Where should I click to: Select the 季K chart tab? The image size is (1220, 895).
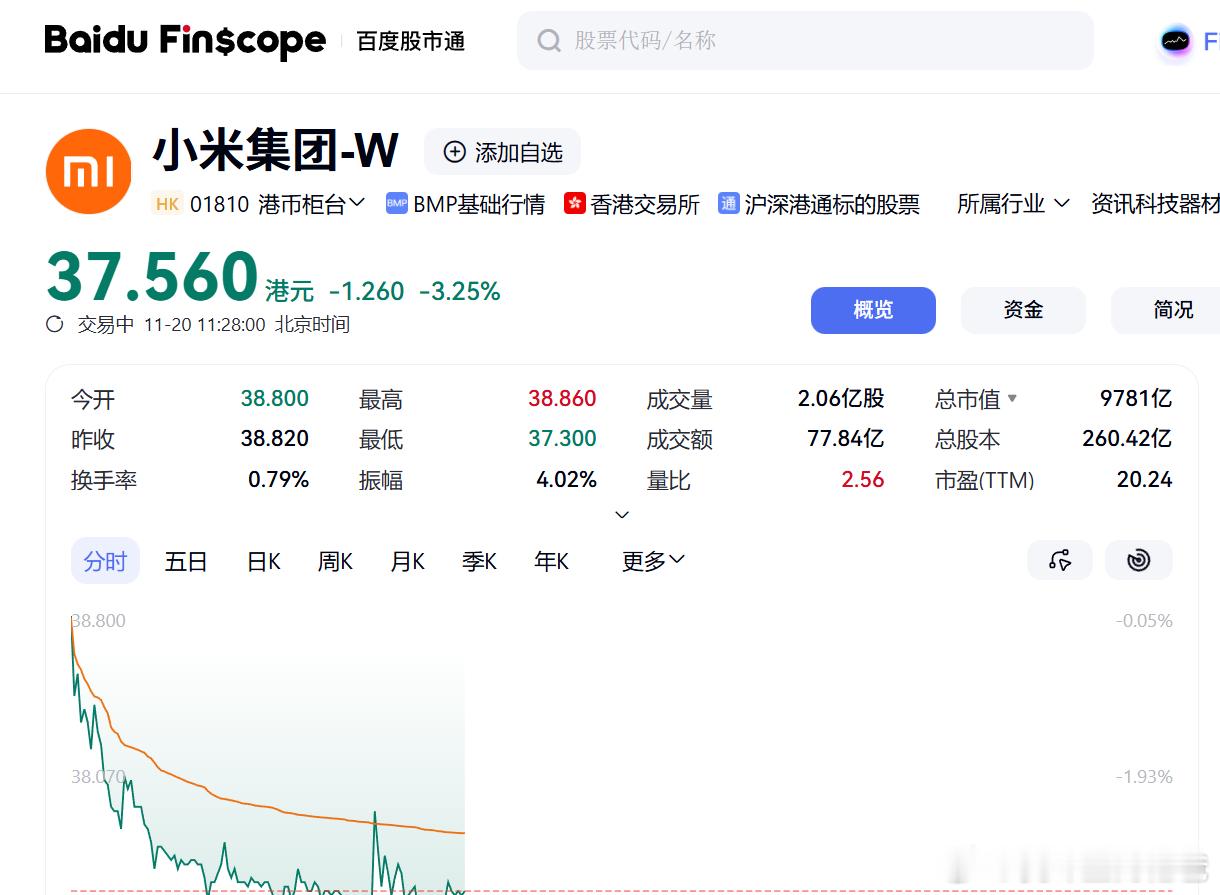480,561
